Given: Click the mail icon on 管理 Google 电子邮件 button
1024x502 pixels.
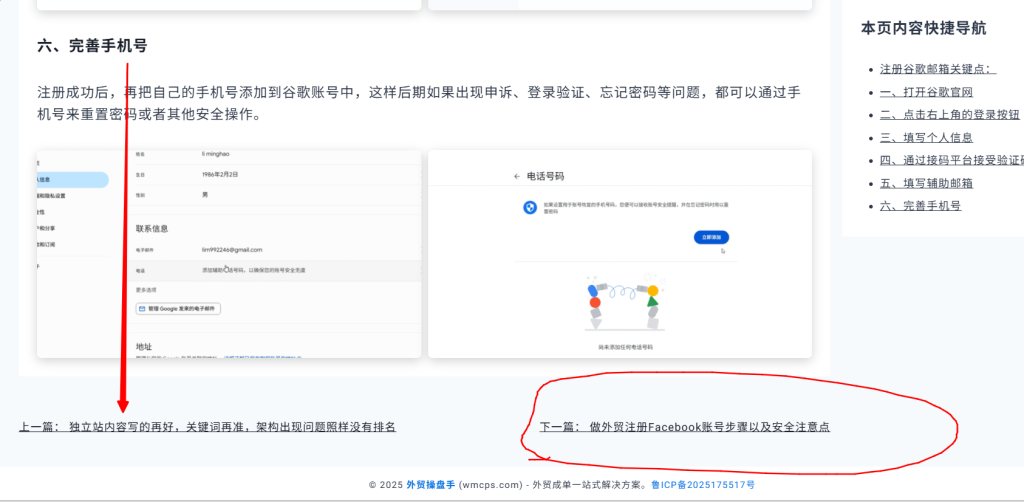Looking at the screenshot, I should point(142,309).
